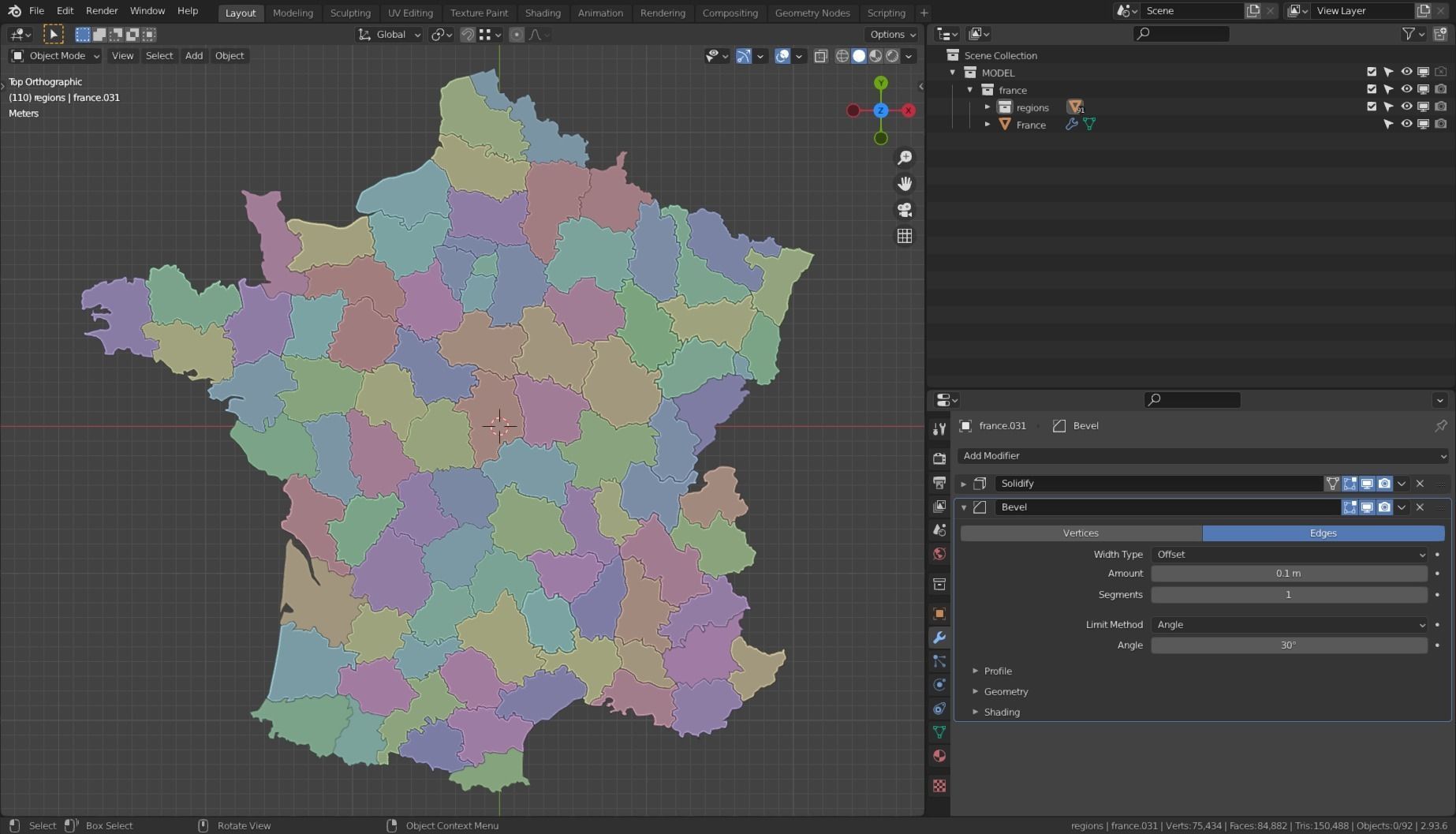
Task: Toggle viewport snapping magnet
Action: [x=468, y=35]
